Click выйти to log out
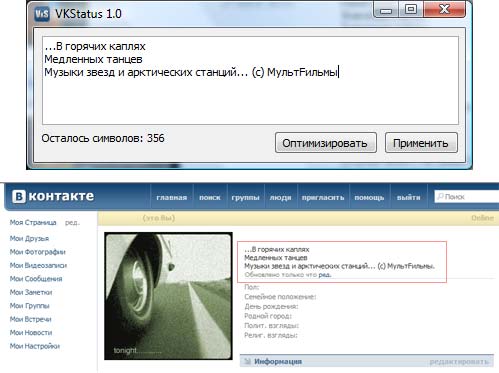 point(408,197)
